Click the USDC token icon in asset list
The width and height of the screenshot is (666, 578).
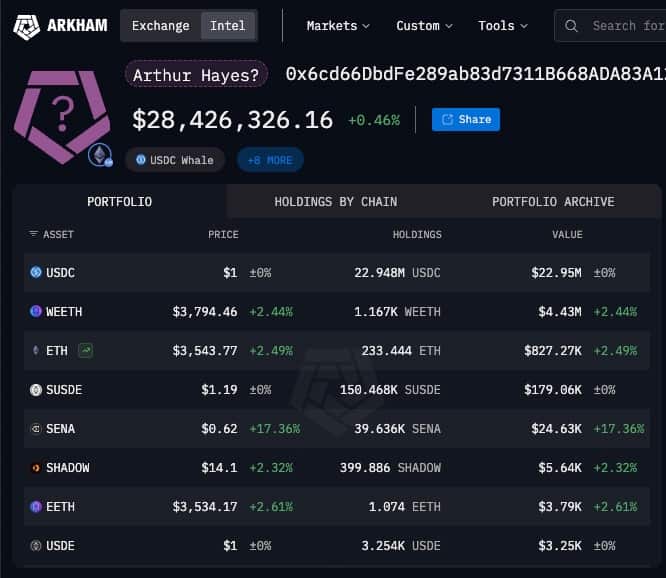pos(36,272)
